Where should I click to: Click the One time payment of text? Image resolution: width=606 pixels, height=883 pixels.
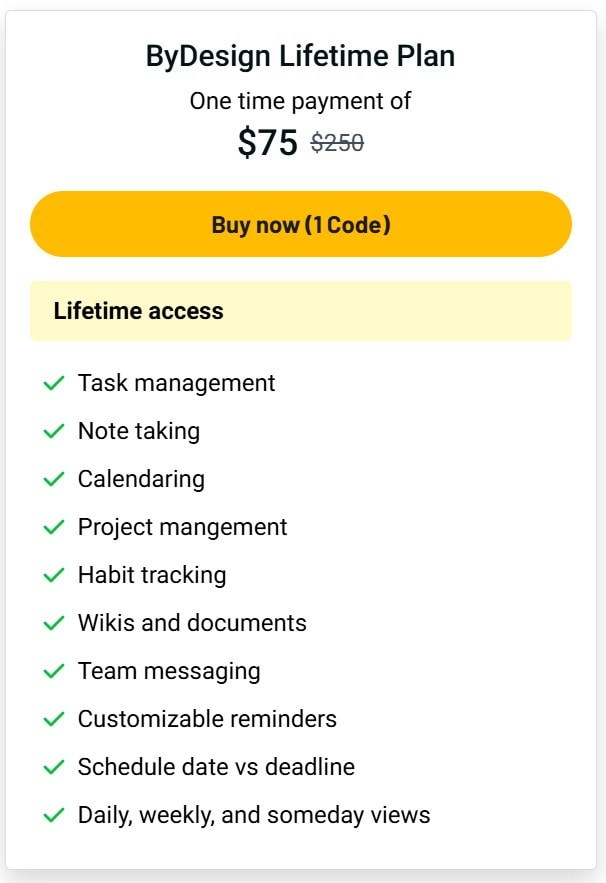pos(300,102)
